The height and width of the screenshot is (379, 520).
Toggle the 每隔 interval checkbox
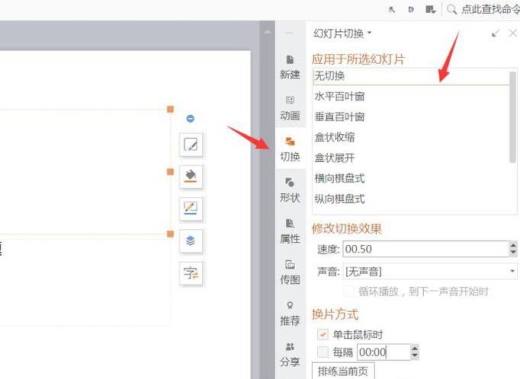pos(323,352)
